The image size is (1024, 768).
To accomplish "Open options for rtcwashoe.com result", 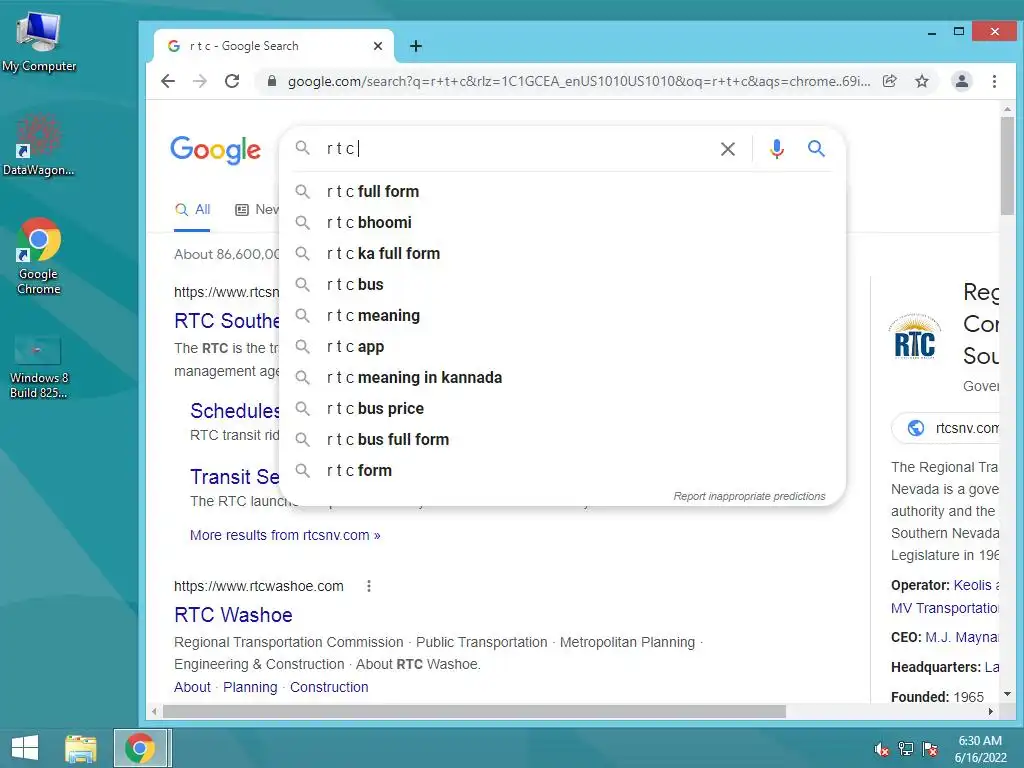I will click(369, 586).
